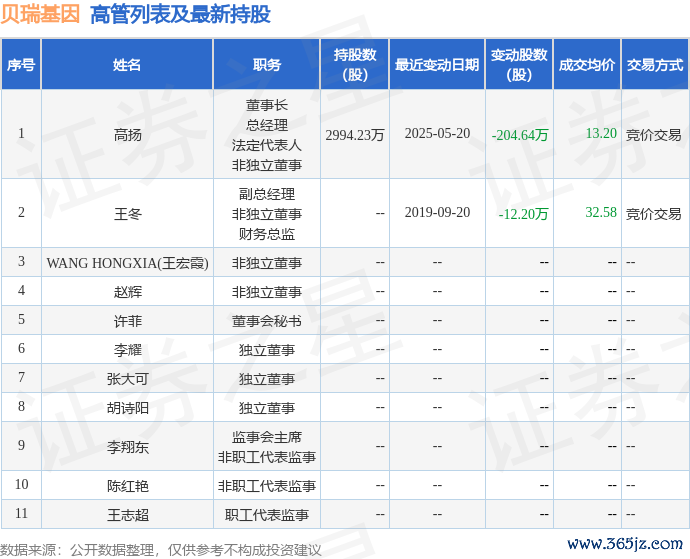This screenshot has width=690, height=559.
Task: Select the 职务 column header
Action: [267, 65]
